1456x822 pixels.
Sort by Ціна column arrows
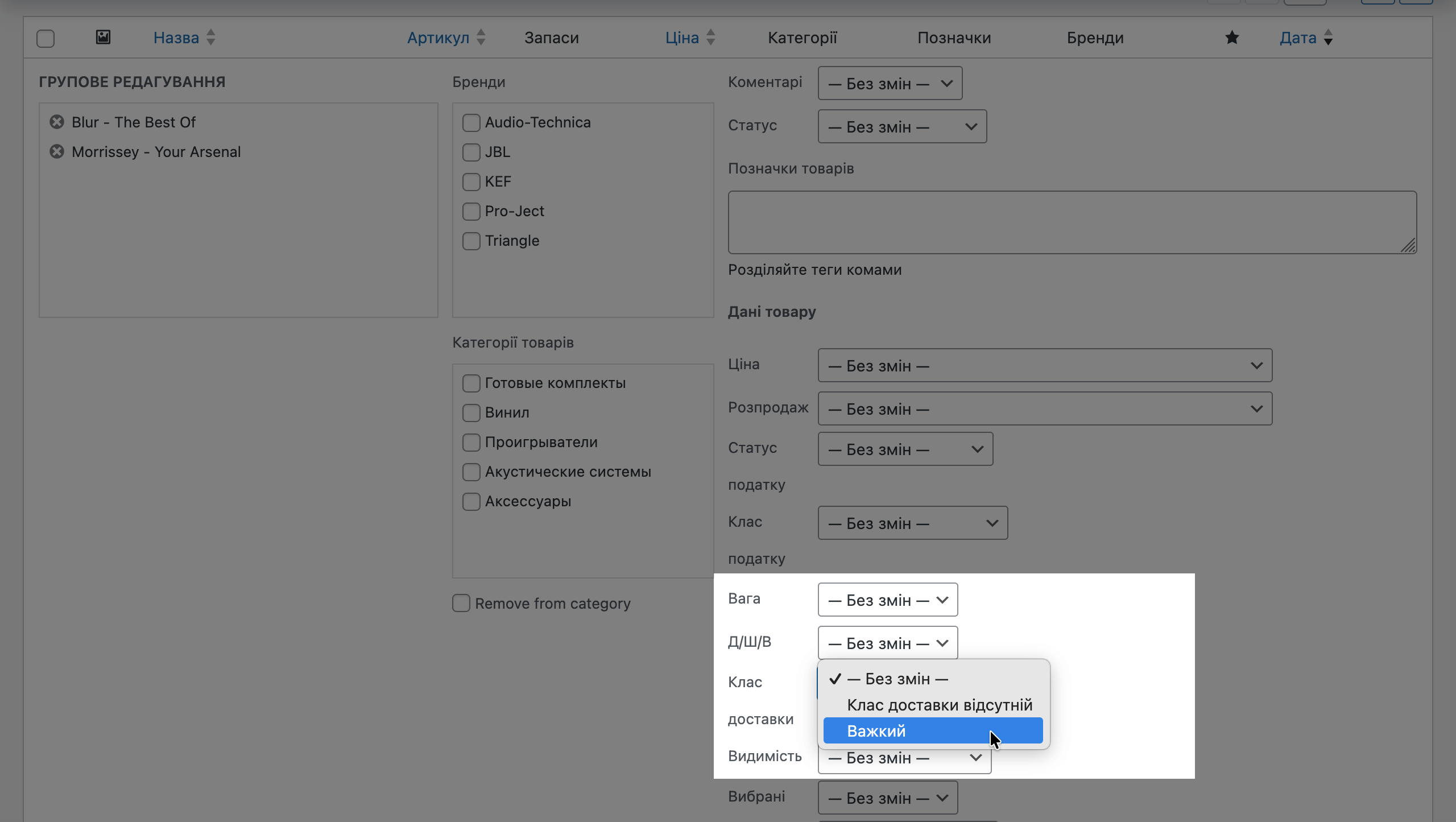(711, 38)
